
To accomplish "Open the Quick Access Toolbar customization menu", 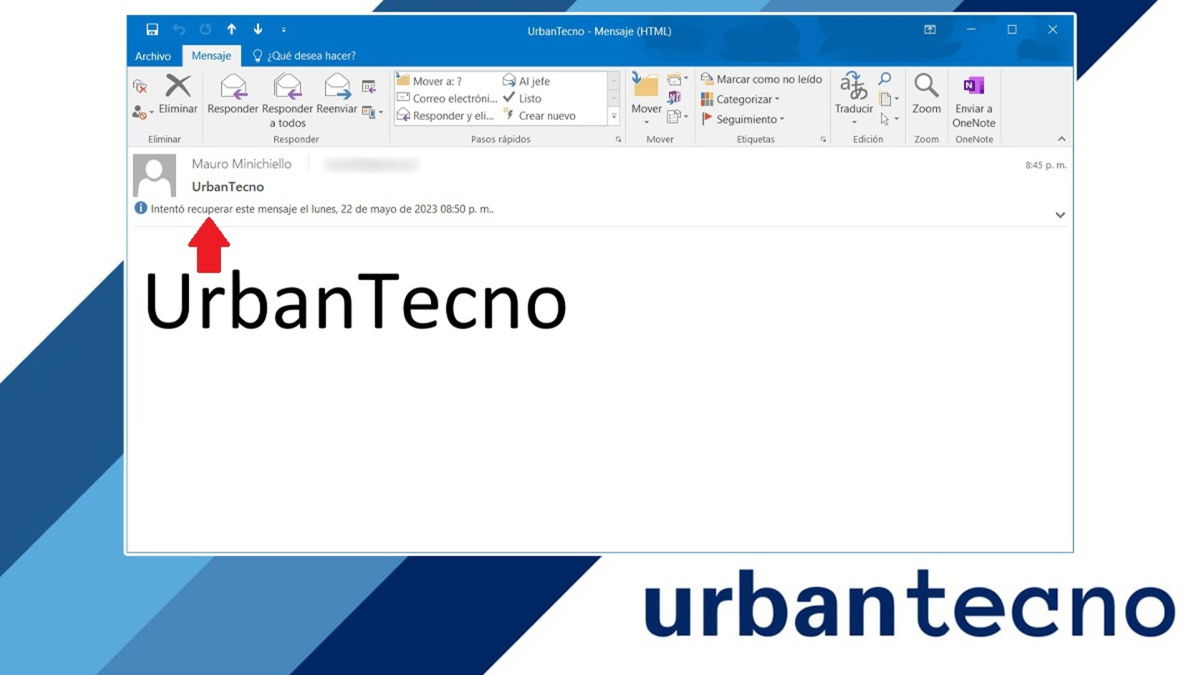I will [286, 31].
